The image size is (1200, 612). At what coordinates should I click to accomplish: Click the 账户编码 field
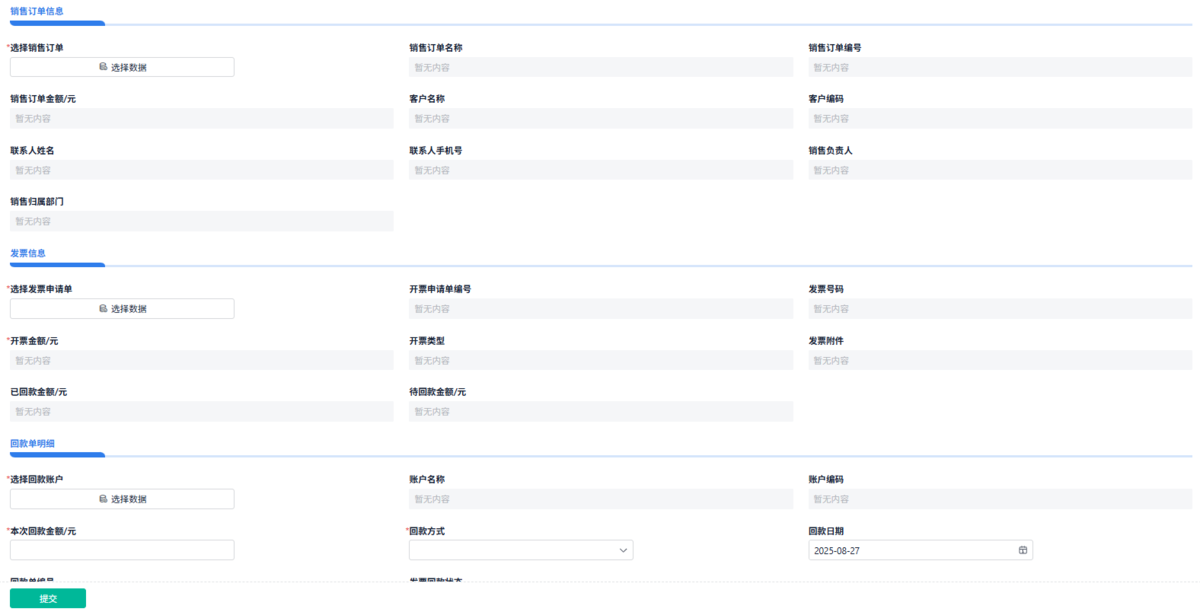(1000, 499)
